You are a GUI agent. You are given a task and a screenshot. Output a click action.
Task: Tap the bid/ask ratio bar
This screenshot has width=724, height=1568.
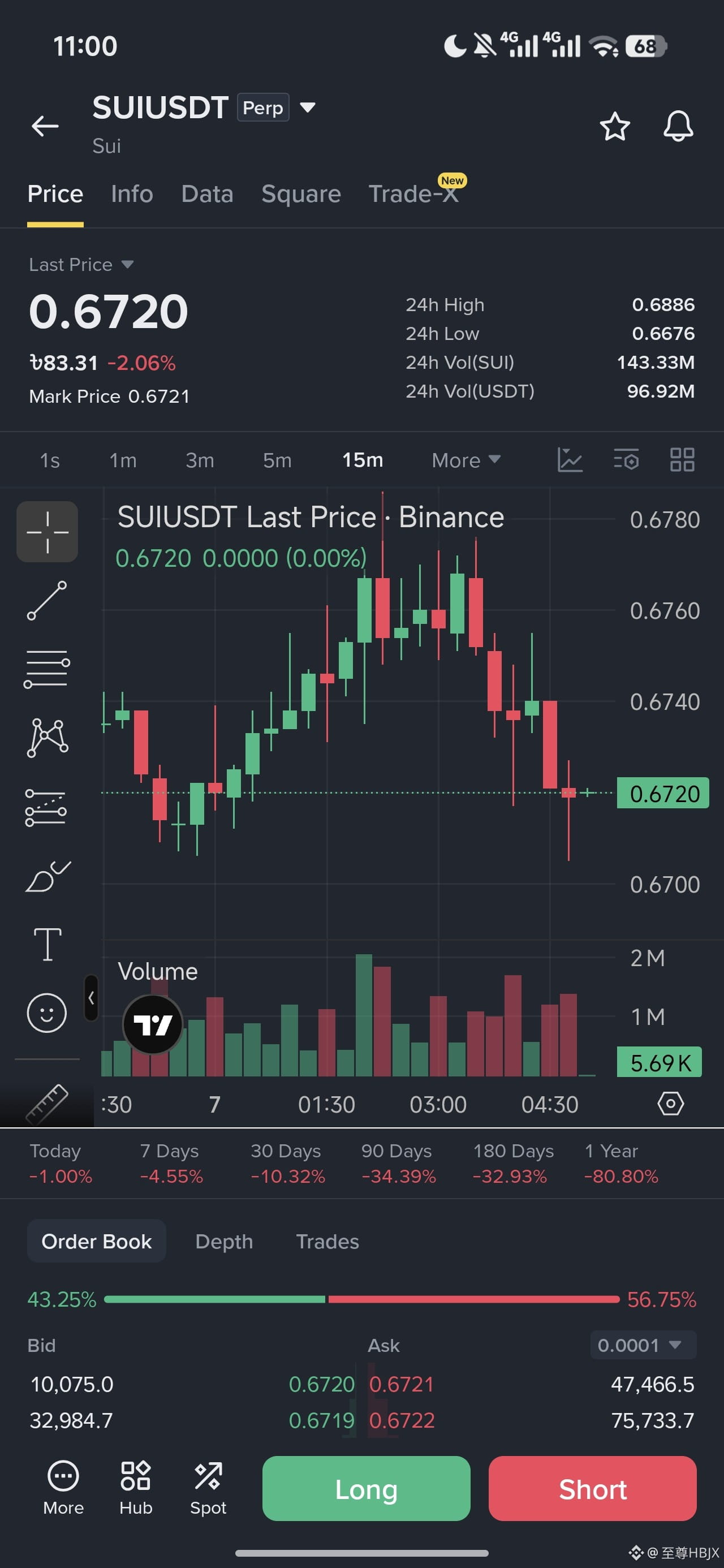point(361,1299)
